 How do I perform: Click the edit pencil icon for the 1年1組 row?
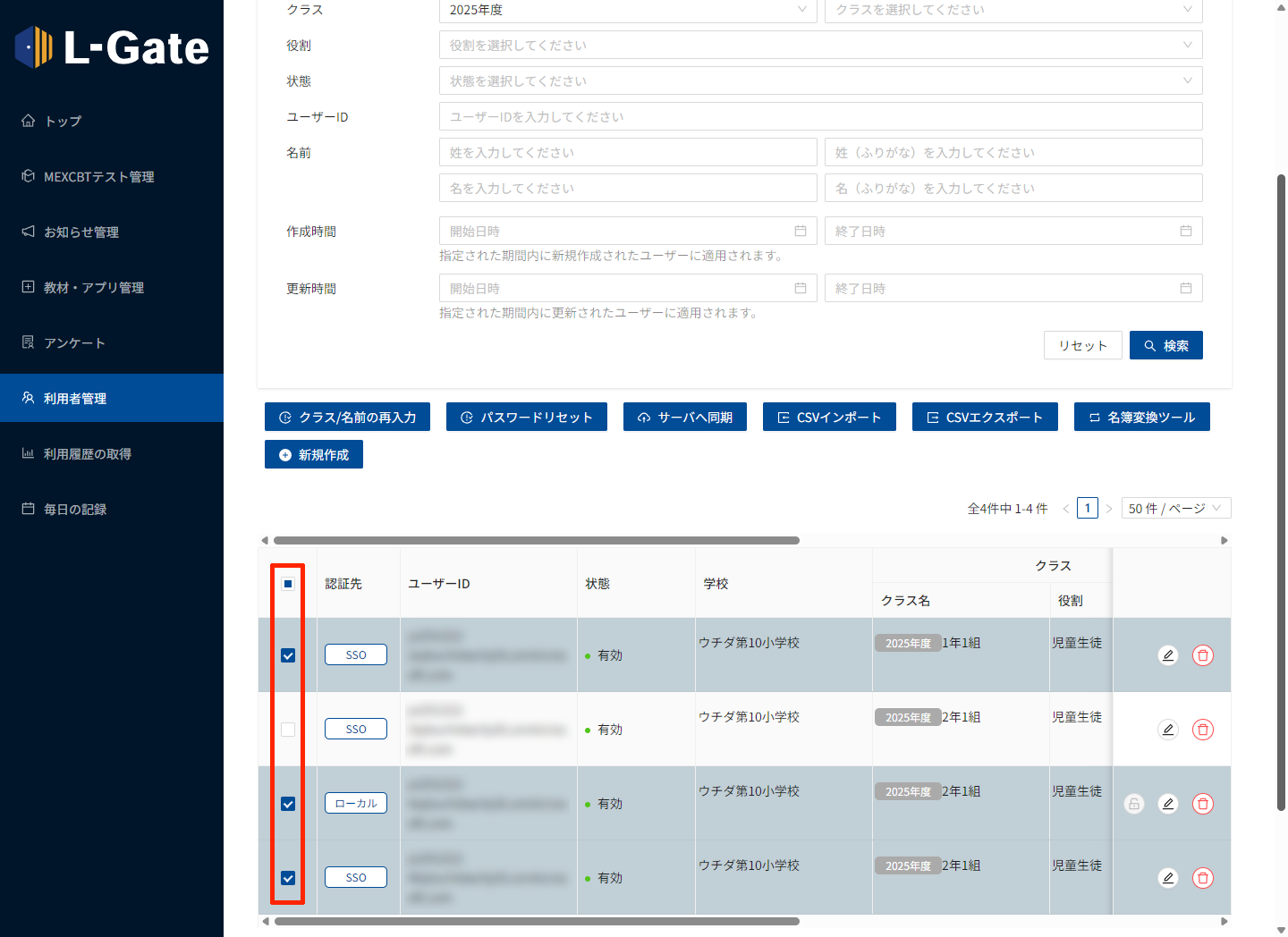tap(1167, 655)
